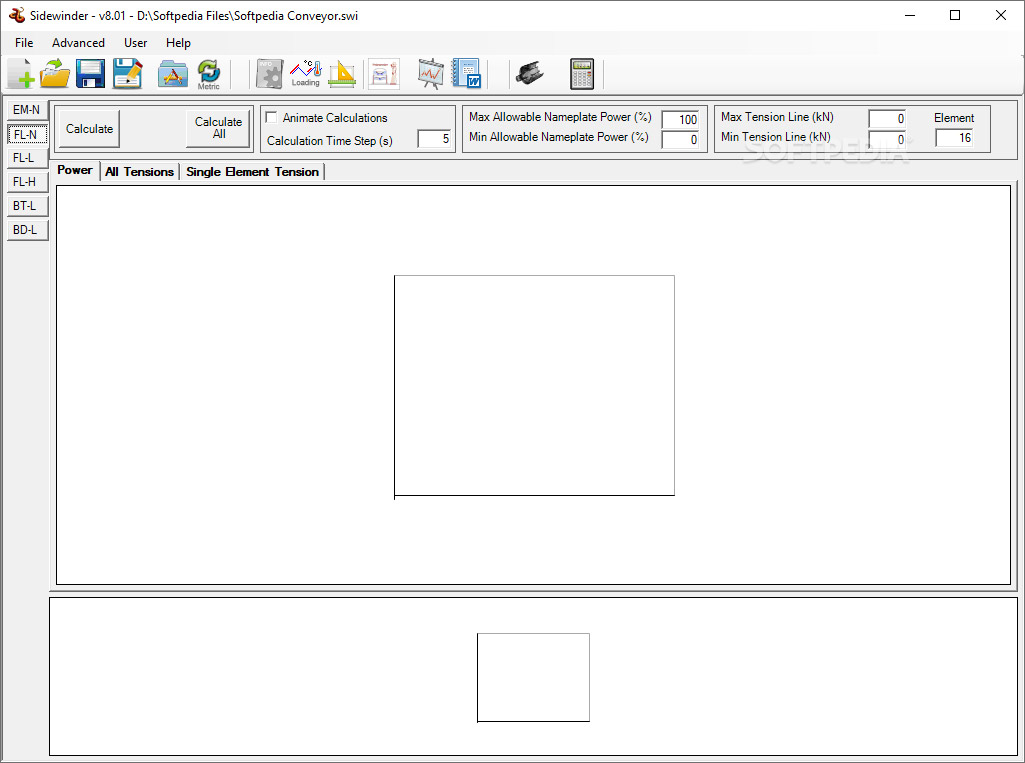This screenshot has width=1025, height=763.
Task: Minimize the Sidewinder window
Action: pos(909,15)
